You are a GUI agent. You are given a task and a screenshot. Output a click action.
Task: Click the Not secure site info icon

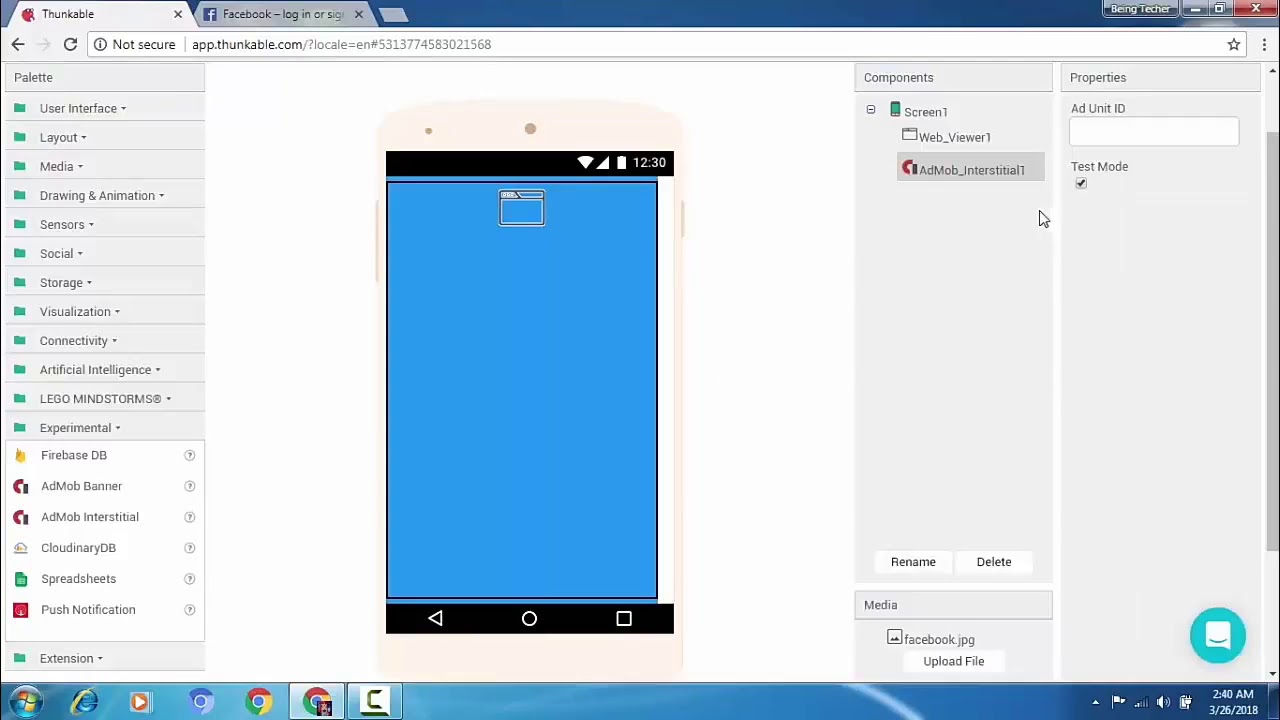tap(100, 44)
